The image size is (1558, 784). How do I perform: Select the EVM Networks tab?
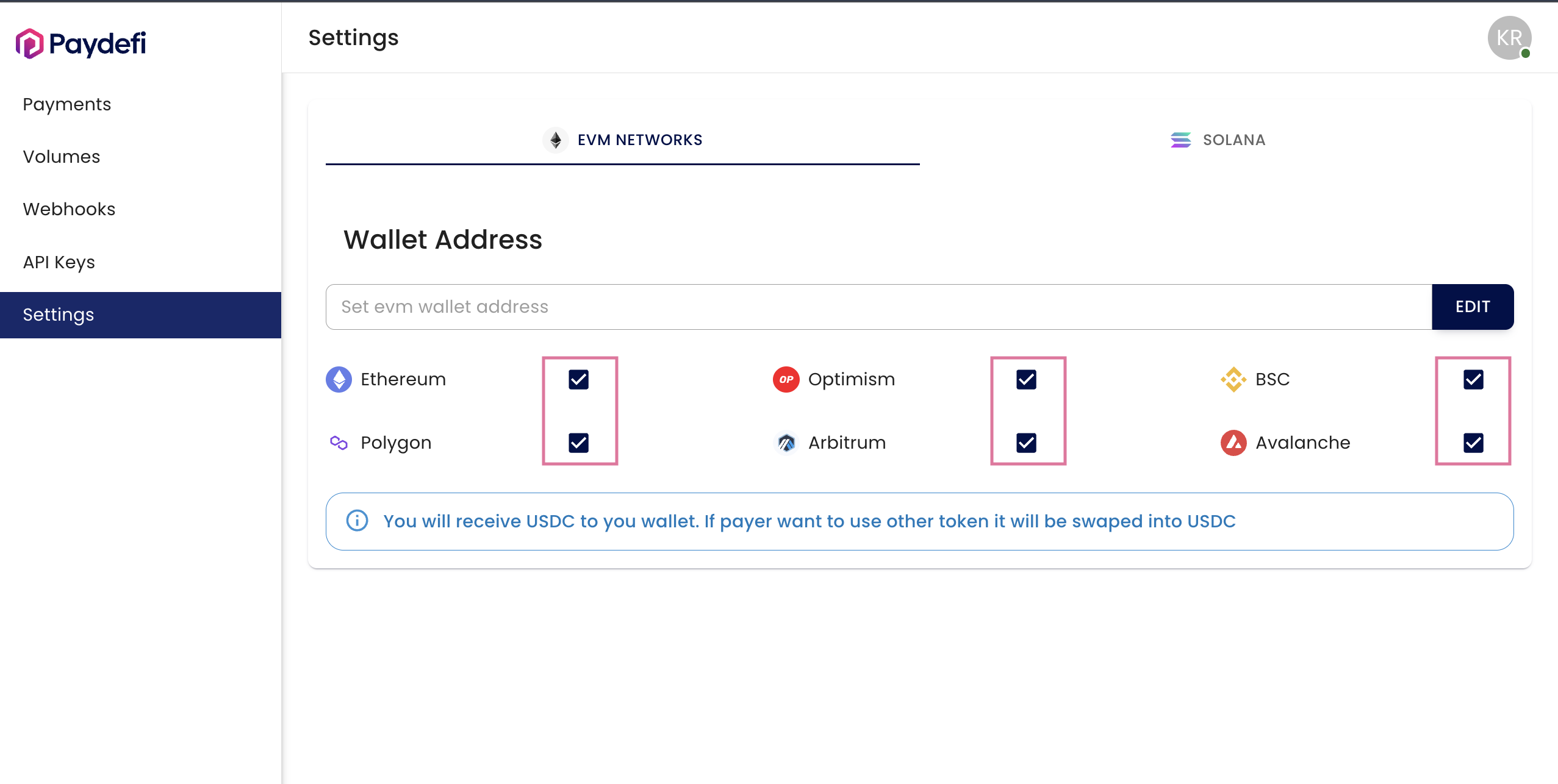pos(622,140)
